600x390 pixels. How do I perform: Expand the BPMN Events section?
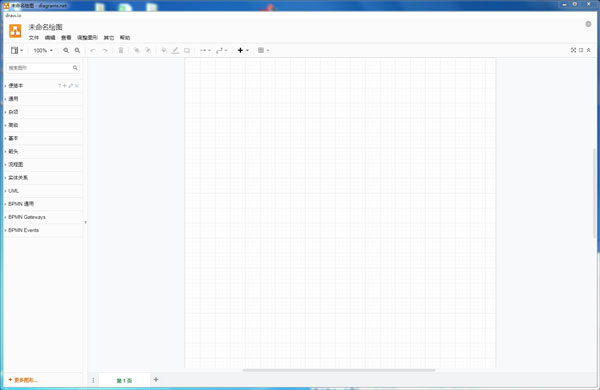coord(43,230)
